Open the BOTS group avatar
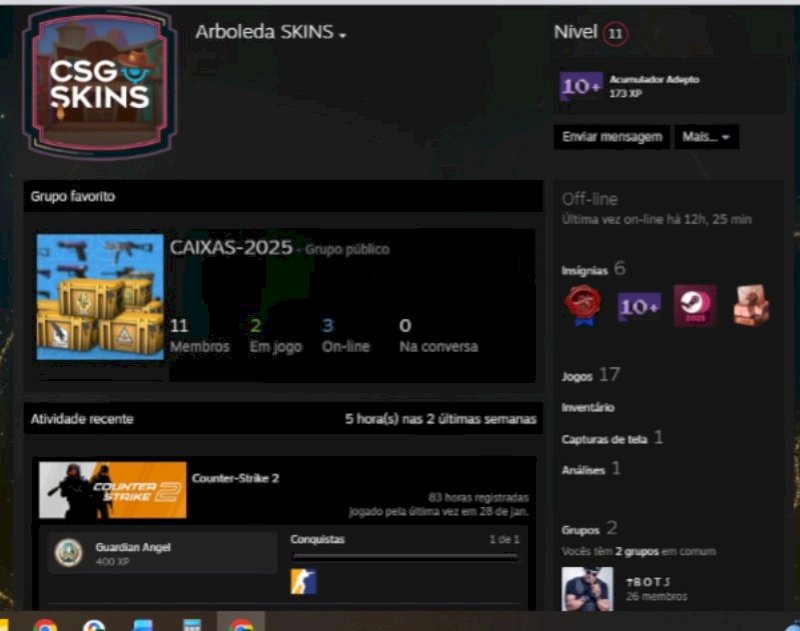This screenshot has width=800, height=631. (587, 589)
